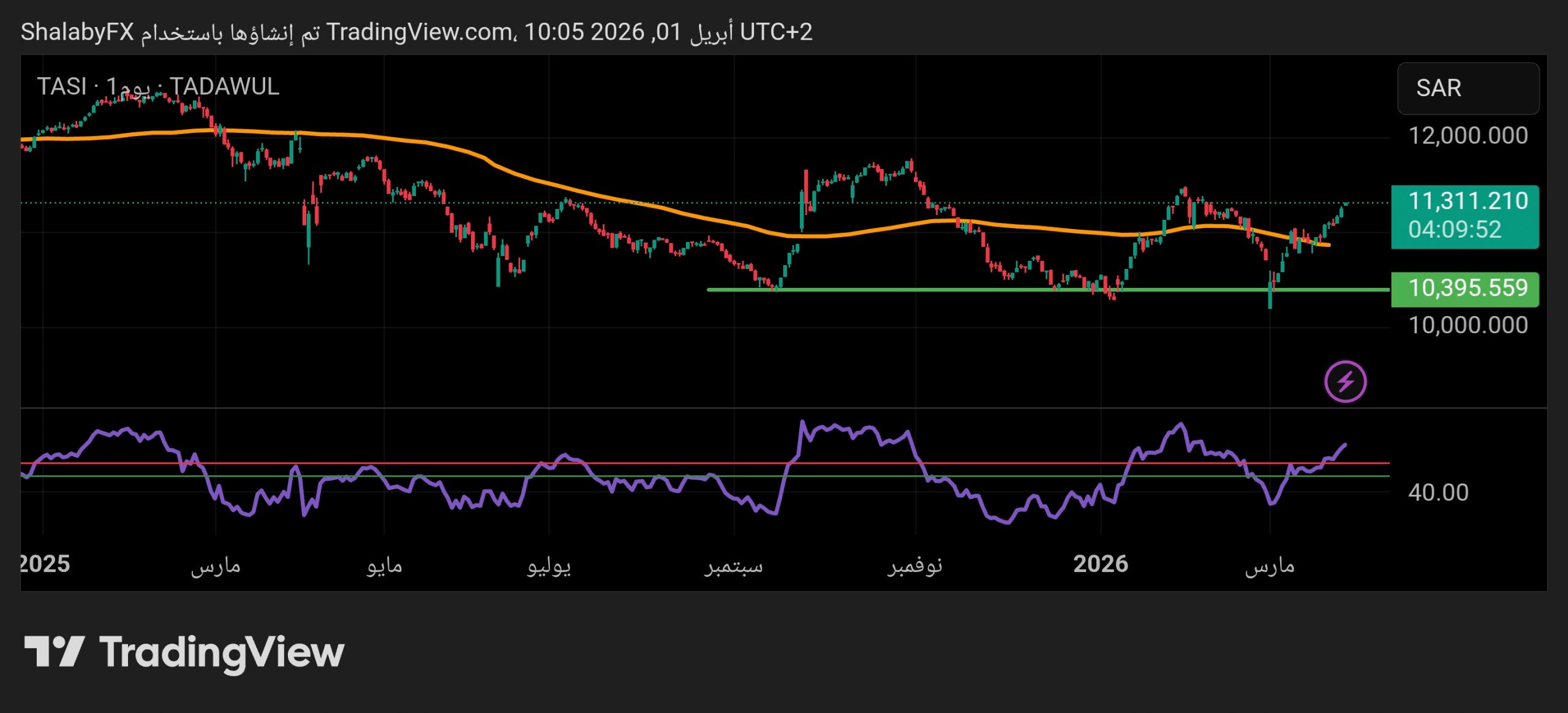Click the purple lightning bolt icon
1568x713 pixels.
point(1345,382)
